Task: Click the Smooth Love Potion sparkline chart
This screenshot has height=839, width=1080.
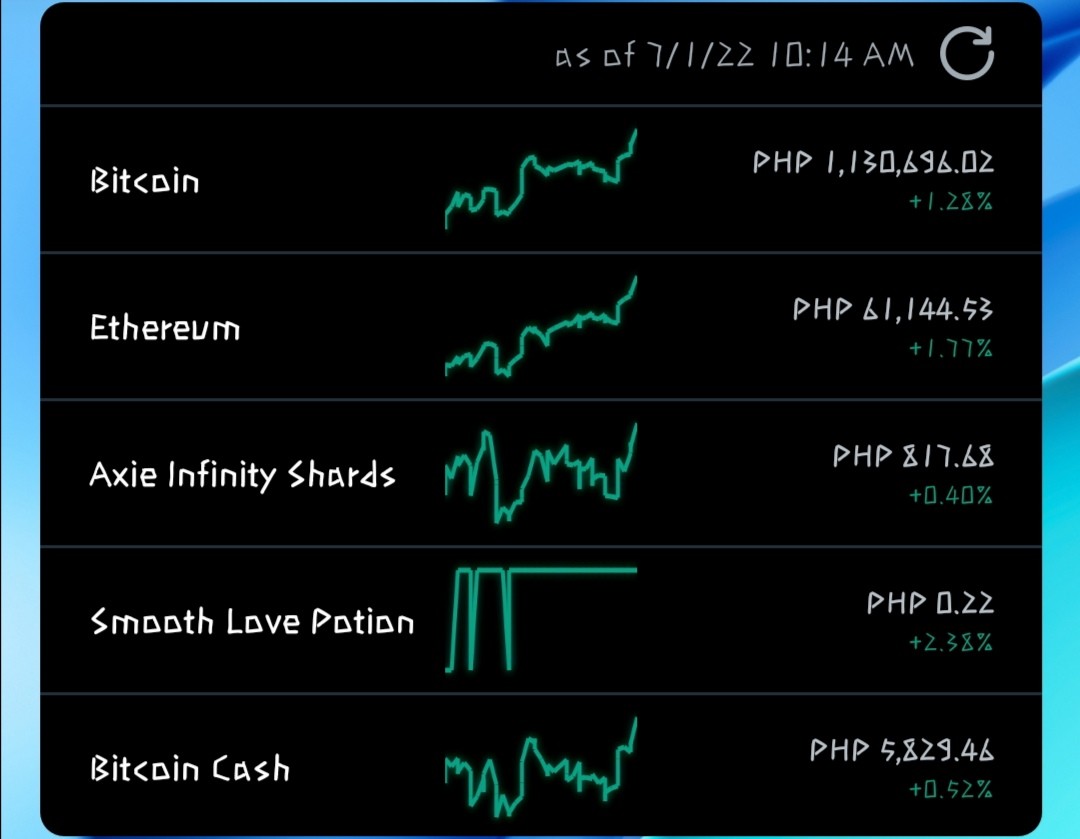Action: click(x=541, y=619)
